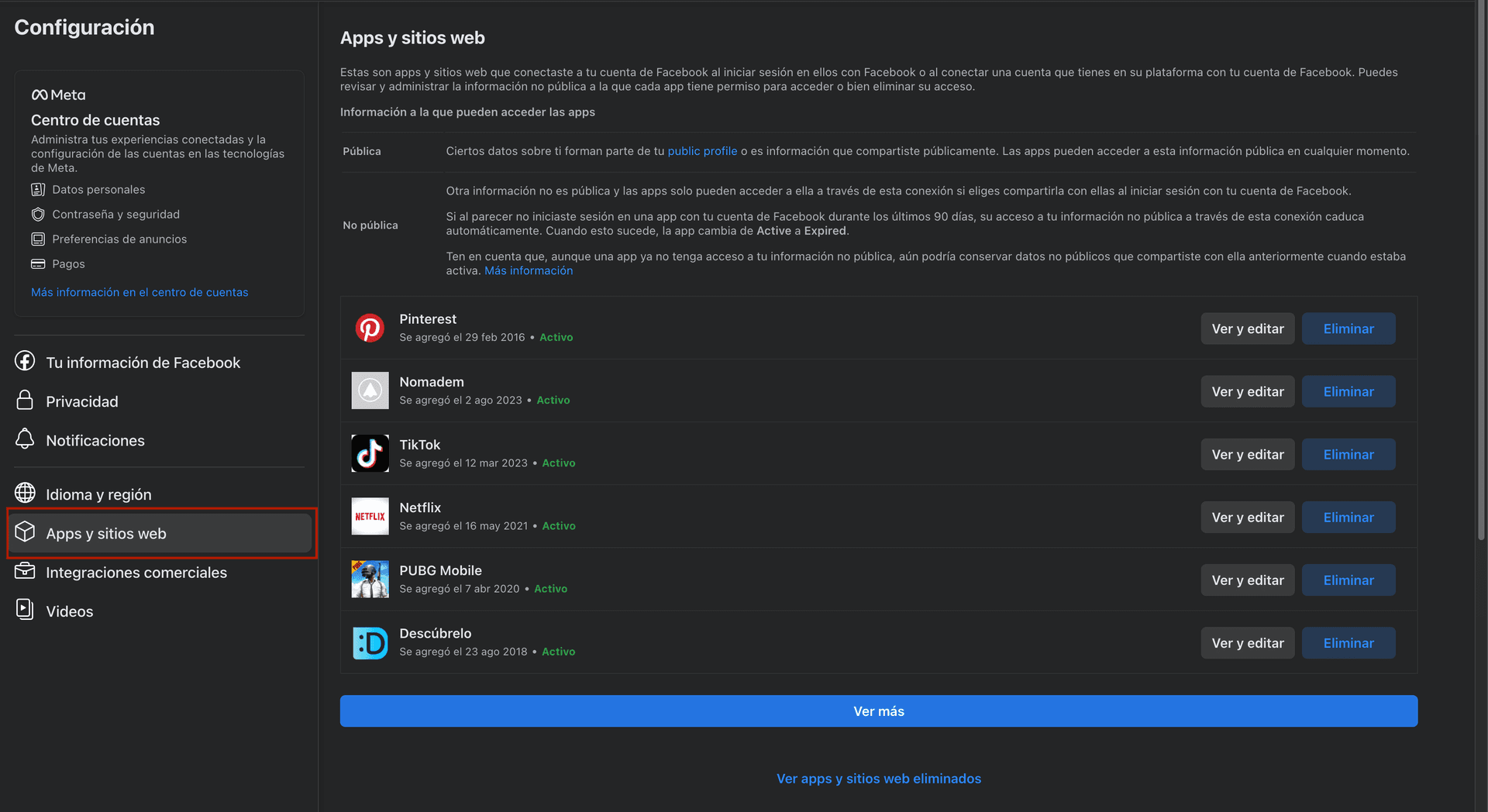Click 'Se agregó el 29 feb 2016' text
The height and width of the screenshot is (812, 1488).
tap(462, 337)
